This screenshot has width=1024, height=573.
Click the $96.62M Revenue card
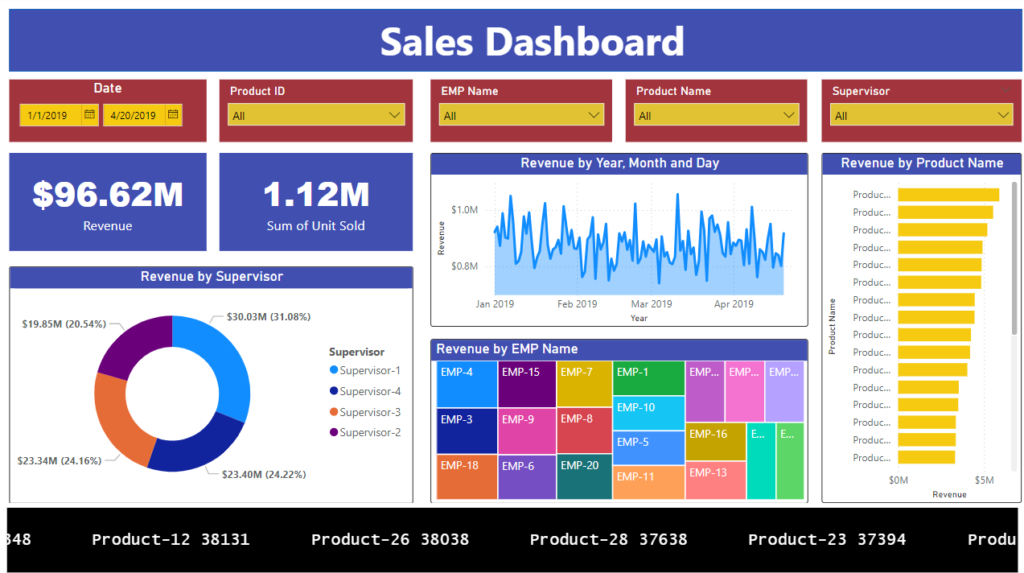pyautogui.click(x=108, y=202)
